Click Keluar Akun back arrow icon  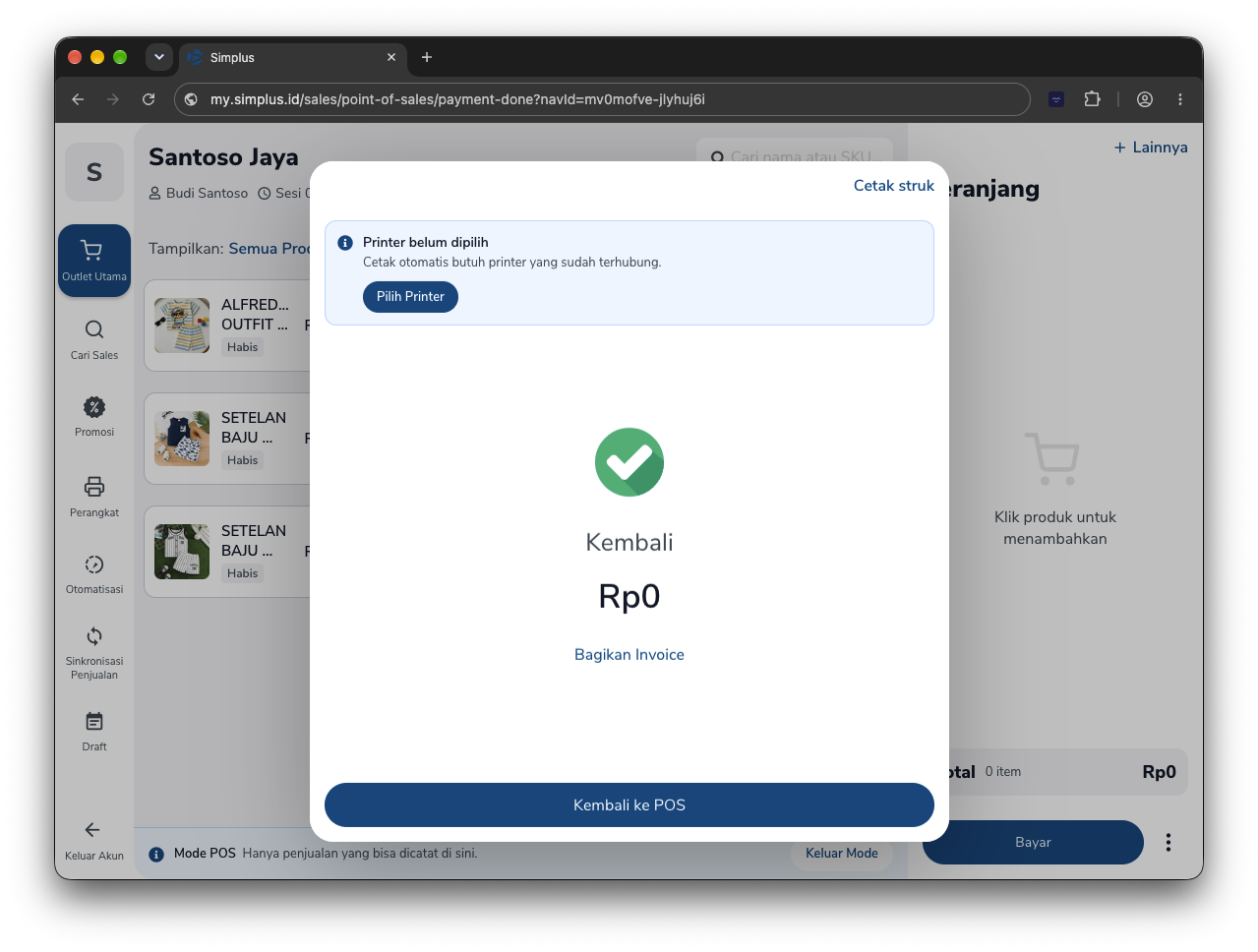click(x=92, y=830)
